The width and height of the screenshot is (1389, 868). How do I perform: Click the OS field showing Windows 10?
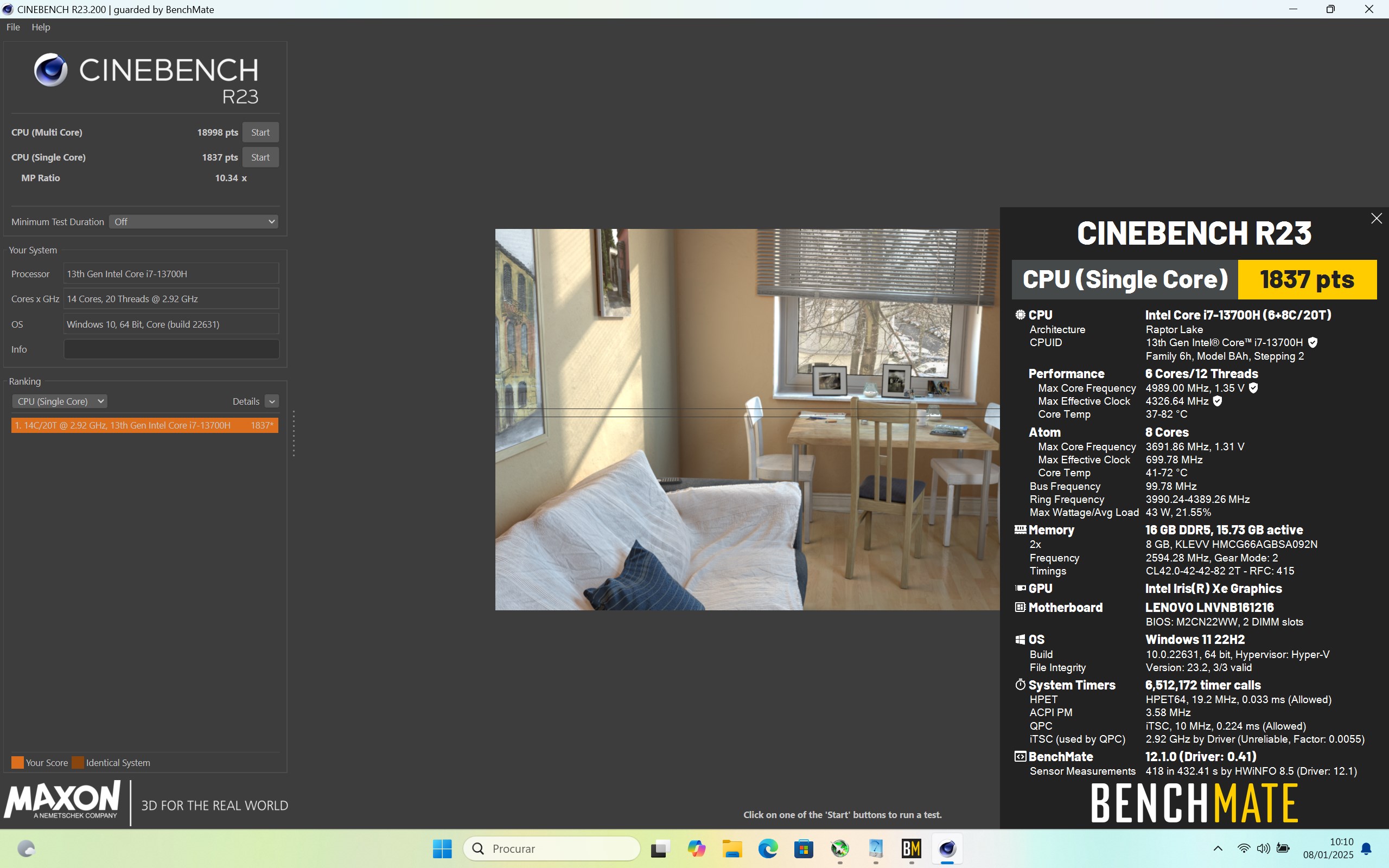click(x=171, y=324)
